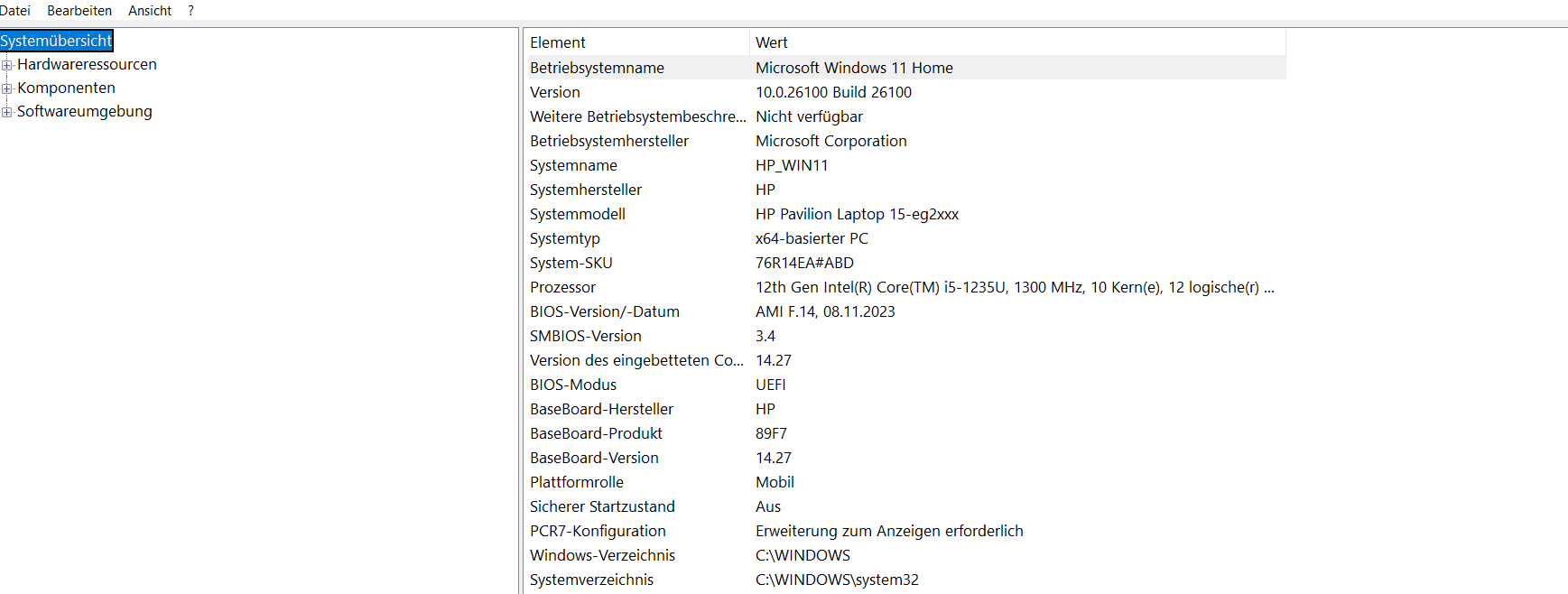Select the Systemmodell row label

(578, 214)
